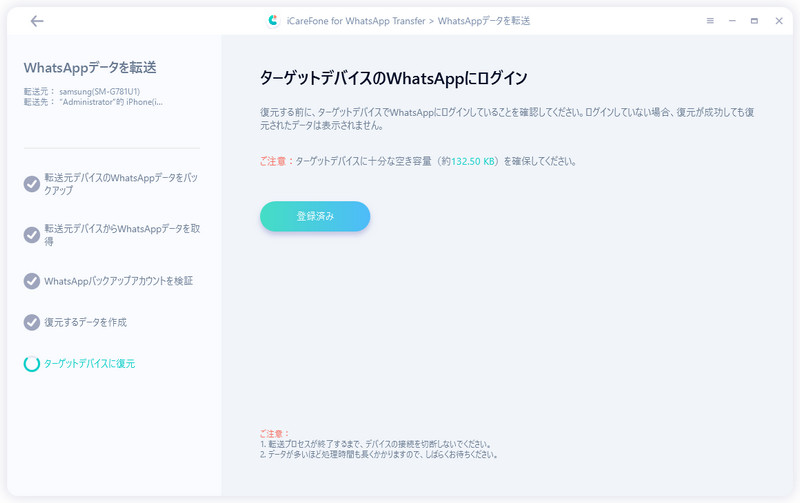Click checkmark beside 復元するデータを作成
800x503 pixels.
click(32, 322)
